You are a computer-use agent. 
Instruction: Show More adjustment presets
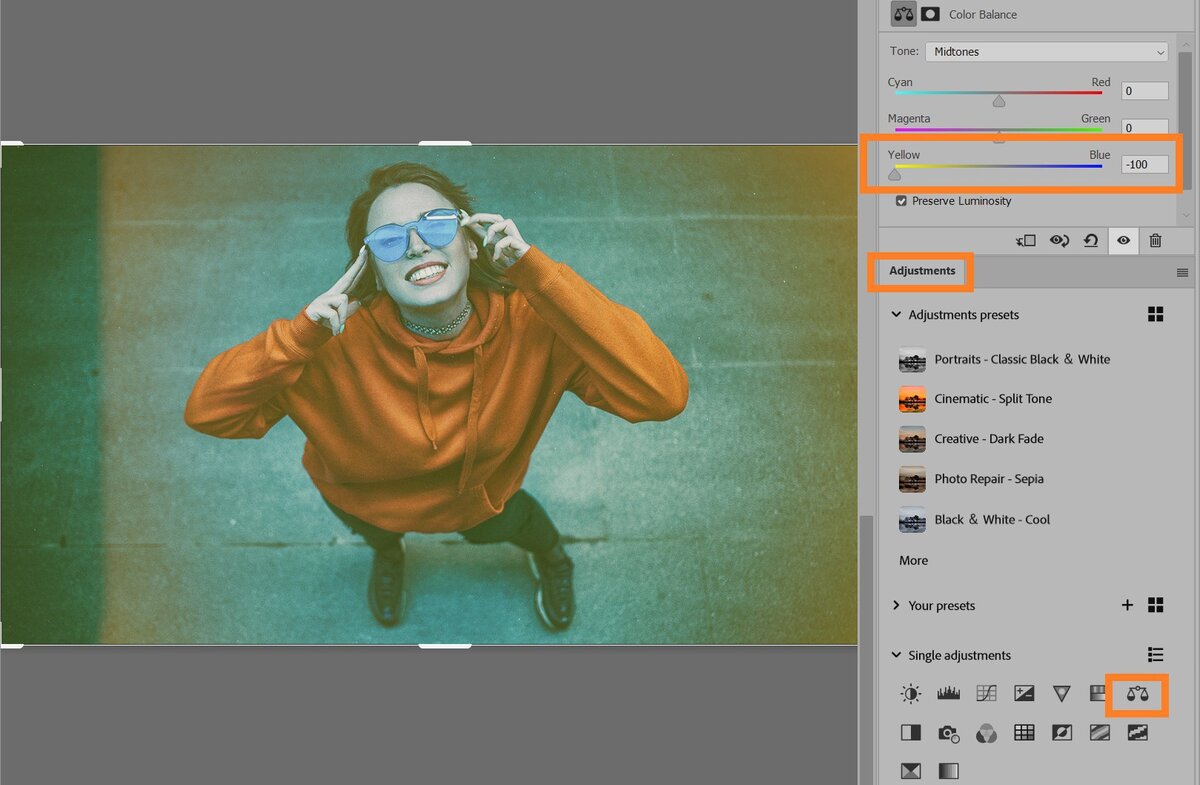click(x=913, y=560)
